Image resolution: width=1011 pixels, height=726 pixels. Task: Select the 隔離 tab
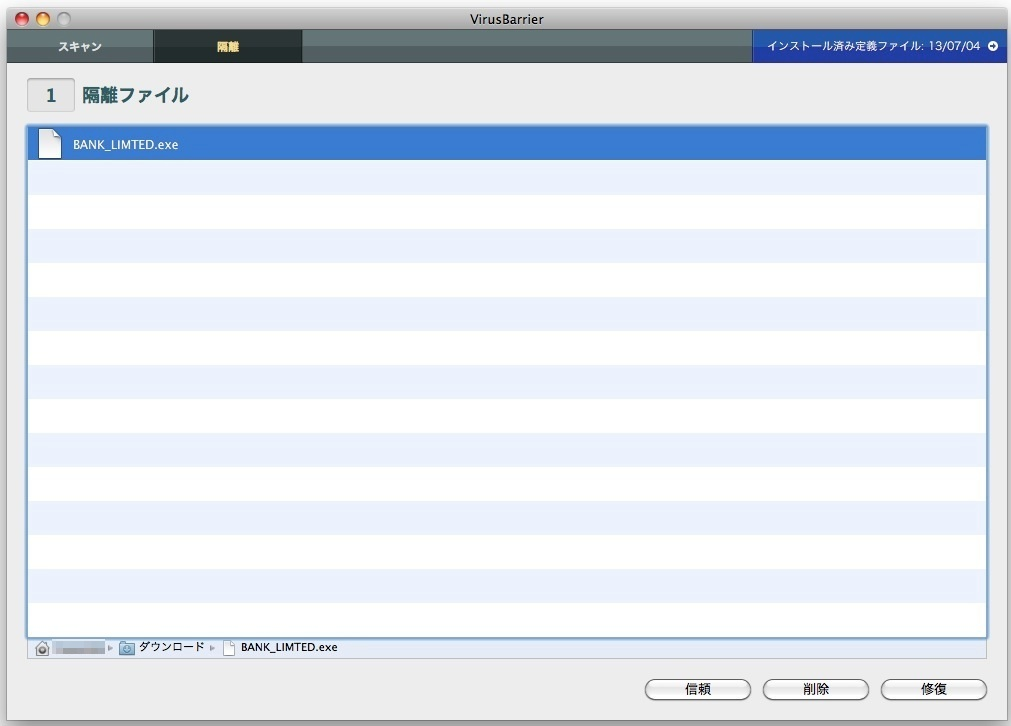[x=228, y=46]
